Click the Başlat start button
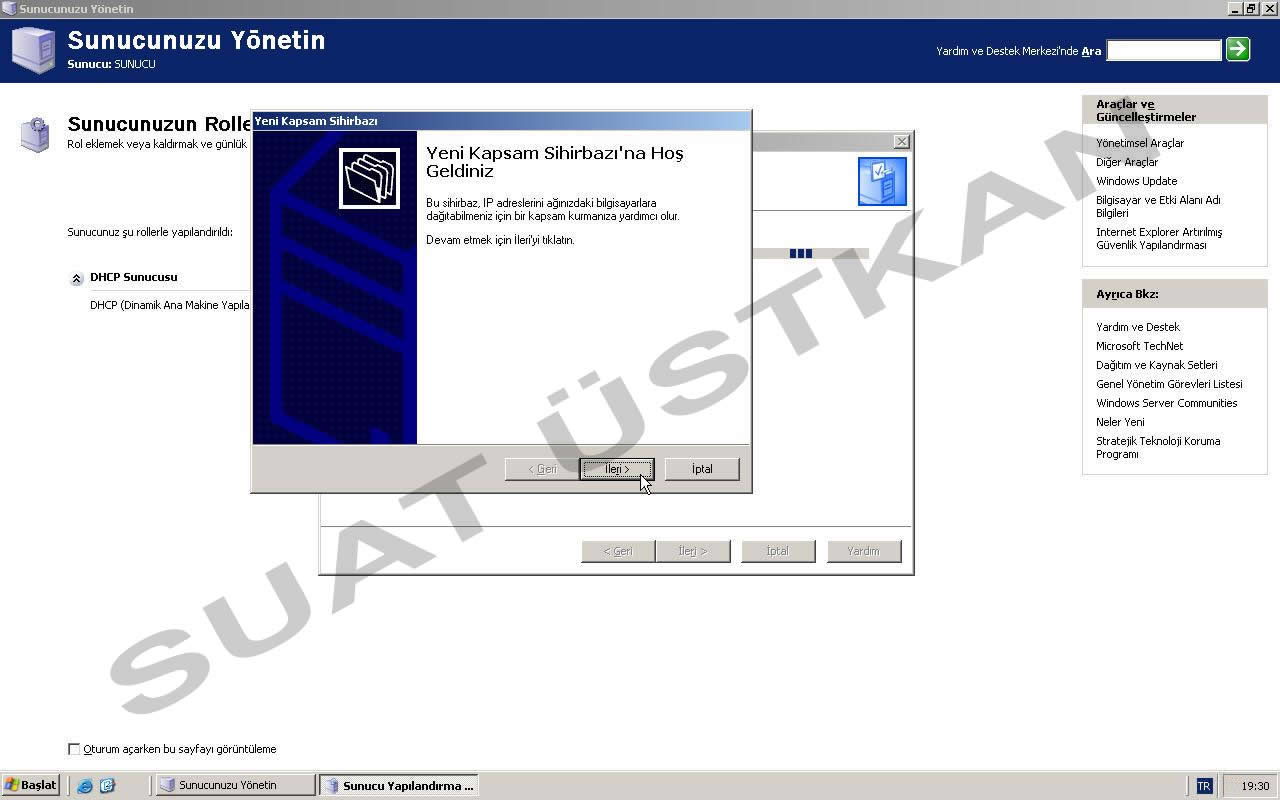Image resolution: width=1280 pixels, height=800 pixels. click(x=31, y=785)
